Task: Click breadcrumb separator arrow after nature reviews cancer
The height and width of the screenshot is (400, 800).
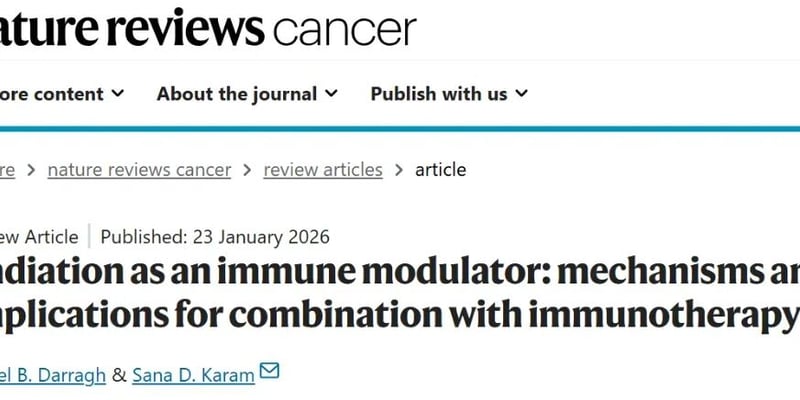Action: click(x=247, y=170)
